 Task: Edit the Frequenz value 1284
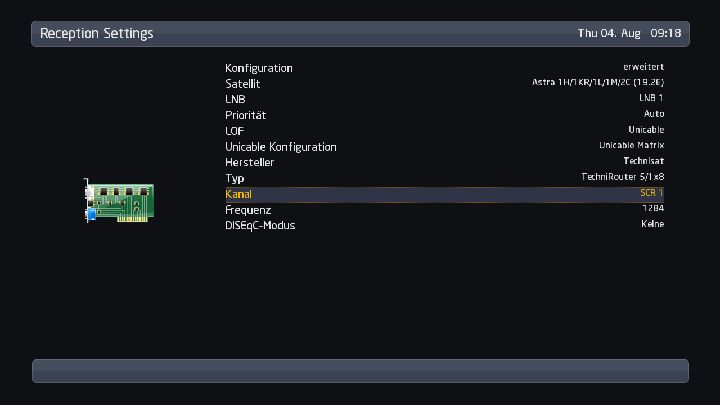pyautogui.click(x=653, y=209)
